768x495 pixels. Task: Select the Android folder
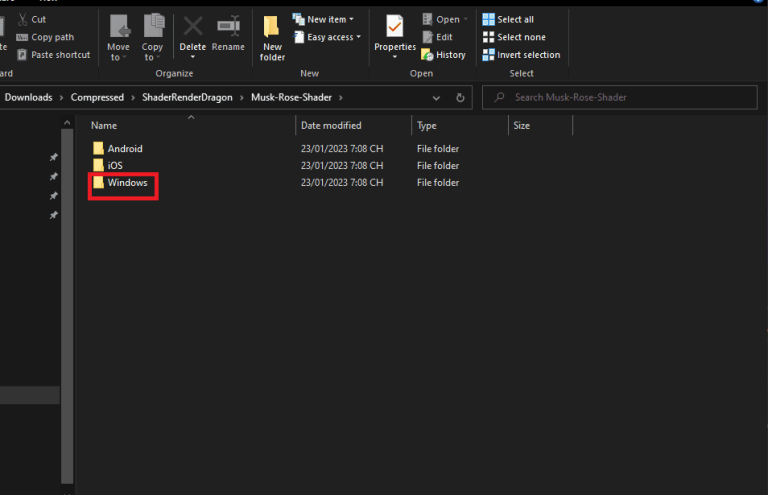pyautogui.click(x=125, y=148)
